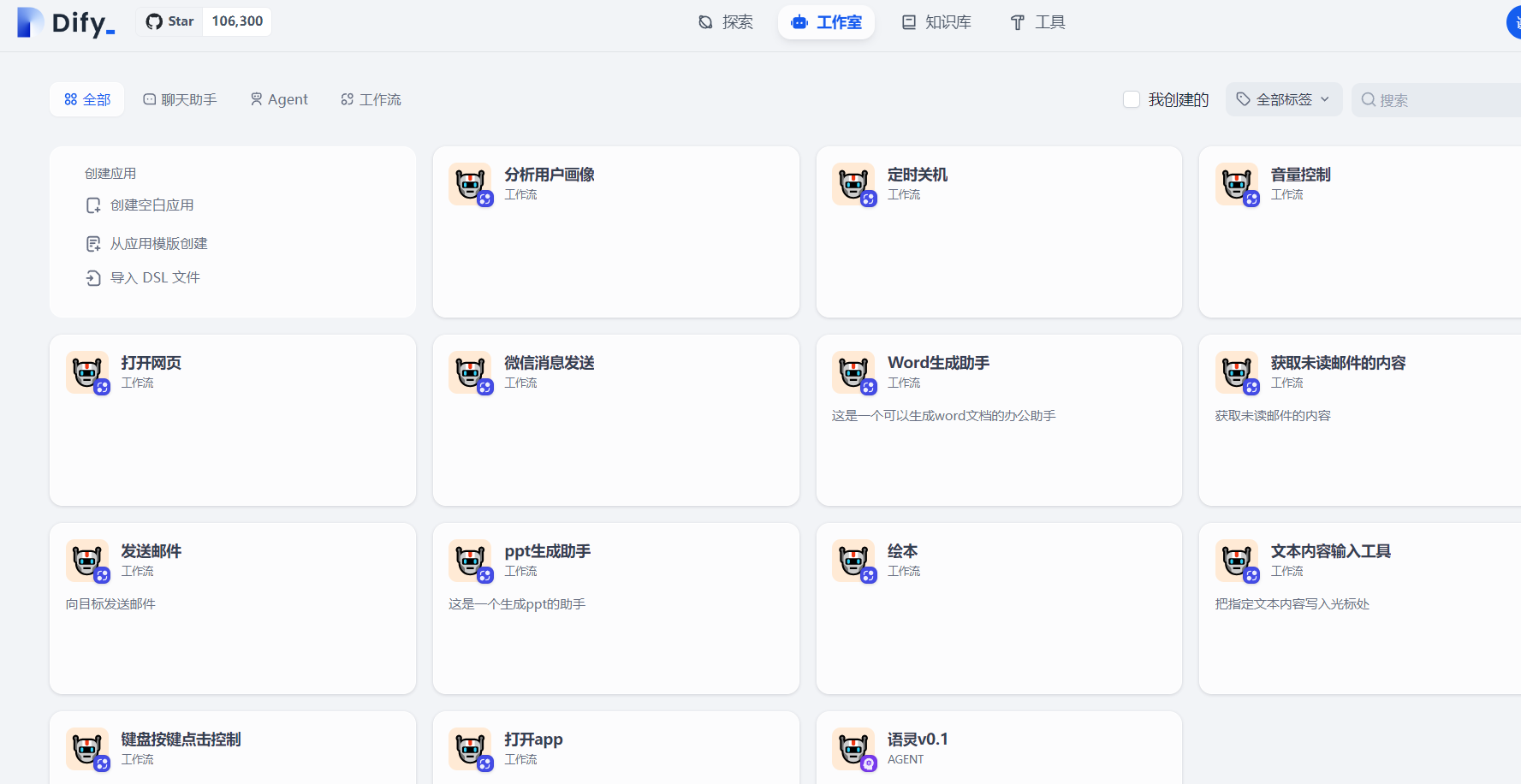The width and height of the screenshot is (1521, 784).
Task: Navigate to the 探索 menu
Action: [x=725, y=22]
